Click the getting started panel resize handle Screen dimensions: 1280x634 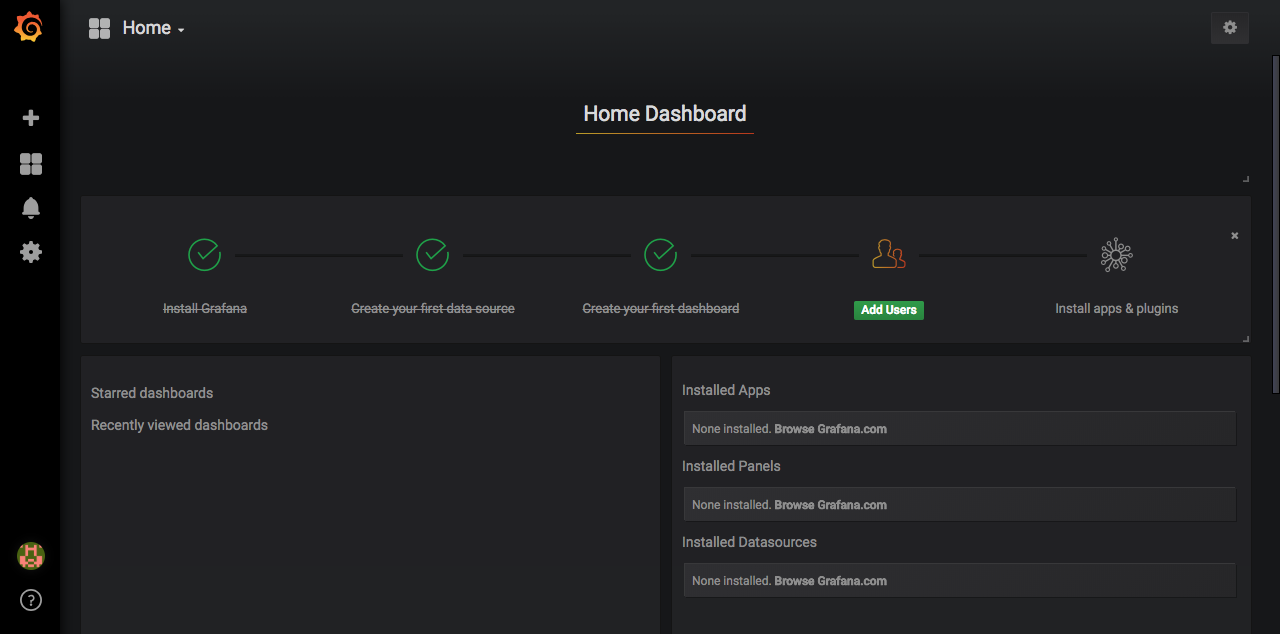coord(1245,338)
